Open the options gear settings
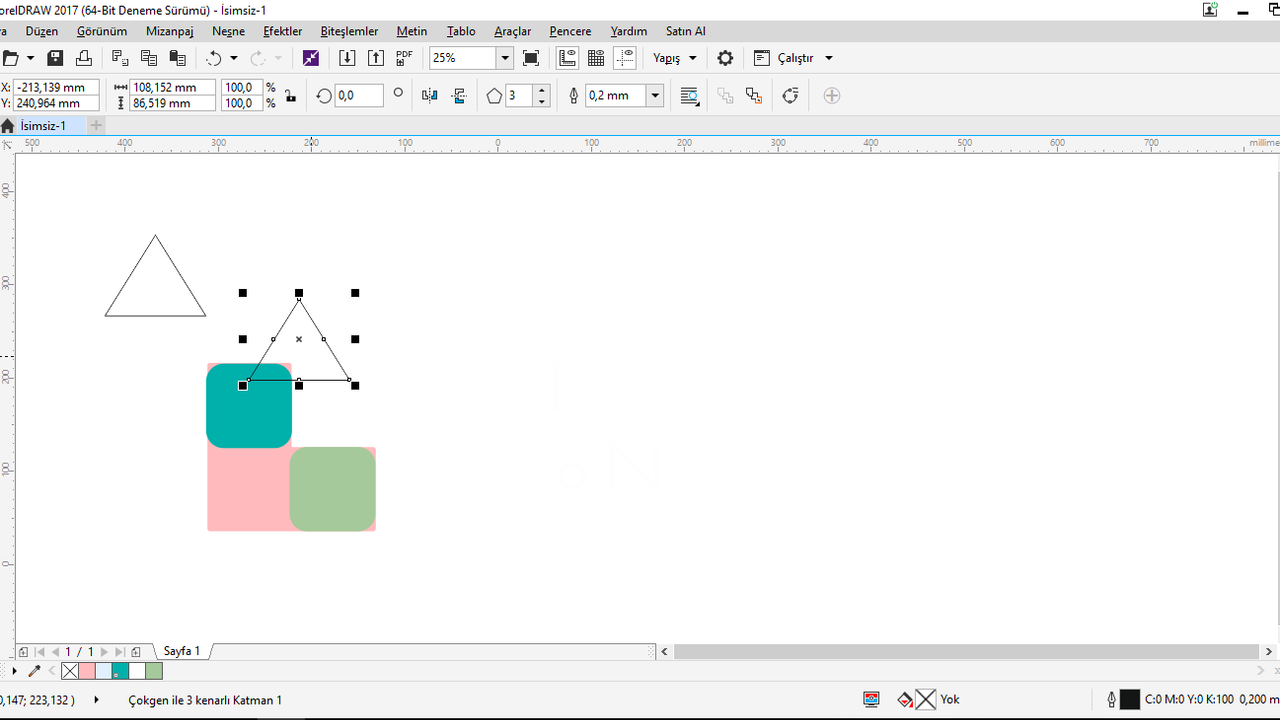Viewport: 1280px width, 720px height. [x=725, y=58]
